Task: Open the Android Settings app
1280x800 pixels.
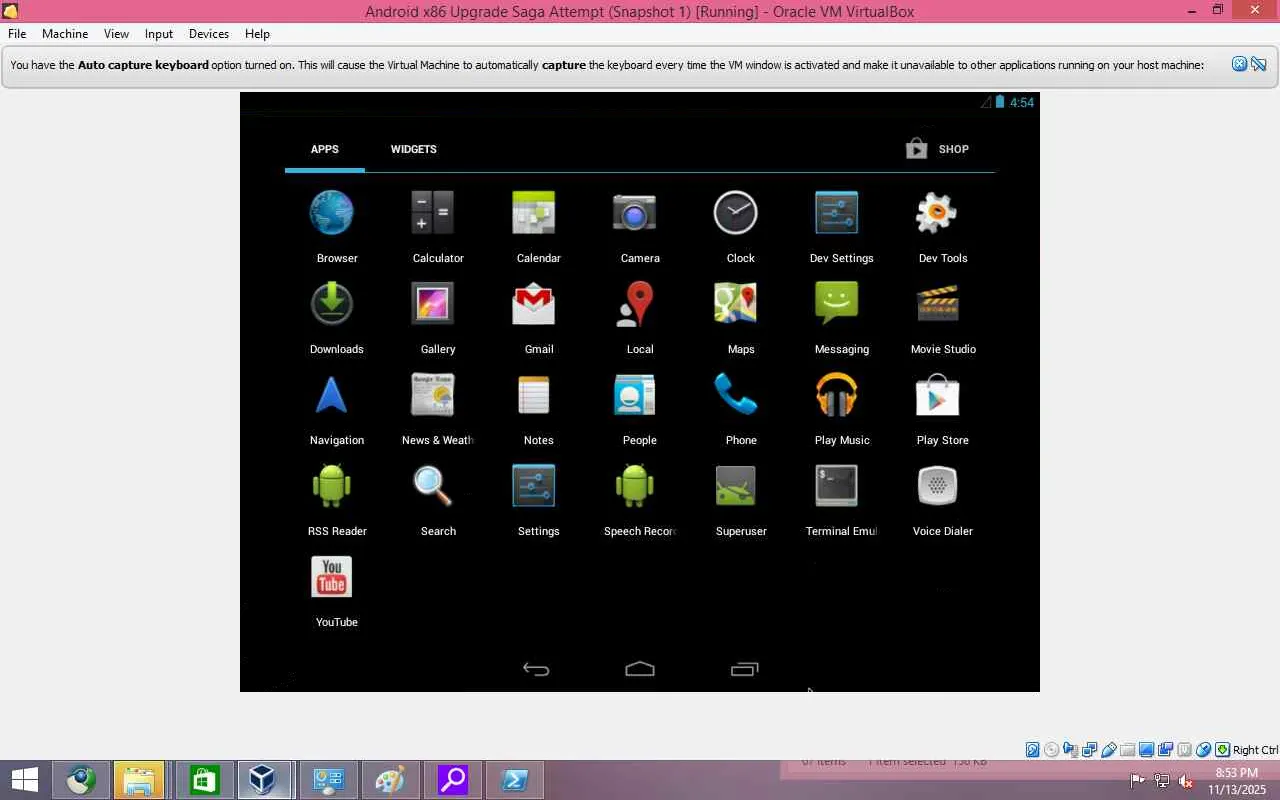Action: 534,486
